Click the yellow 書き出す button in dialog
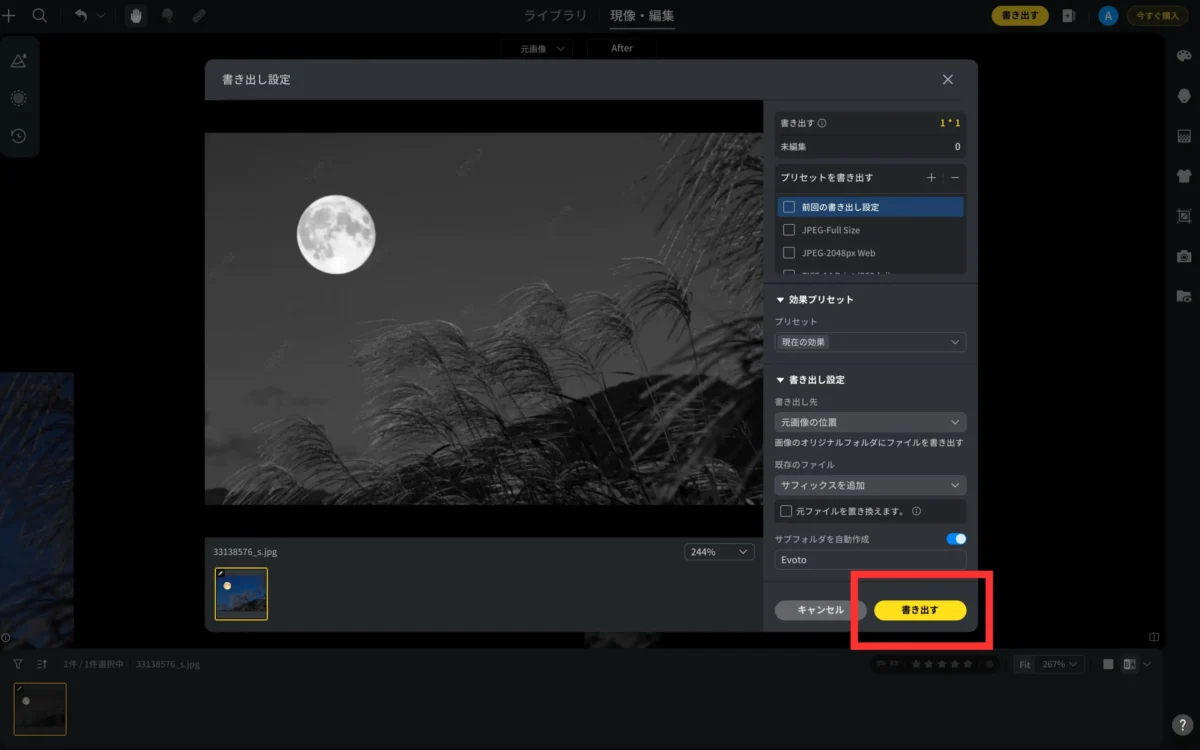 (920, 610)
